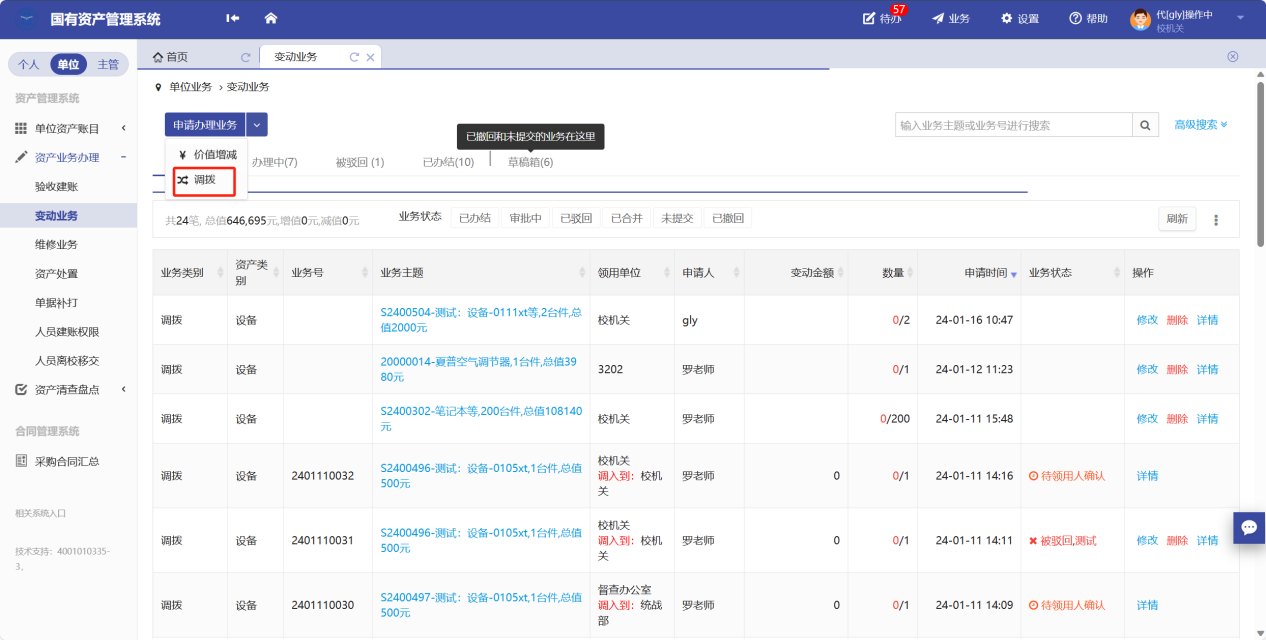Switch to the 草稿箱(6) tab
Screen dimensions: 1266x640
530,162
